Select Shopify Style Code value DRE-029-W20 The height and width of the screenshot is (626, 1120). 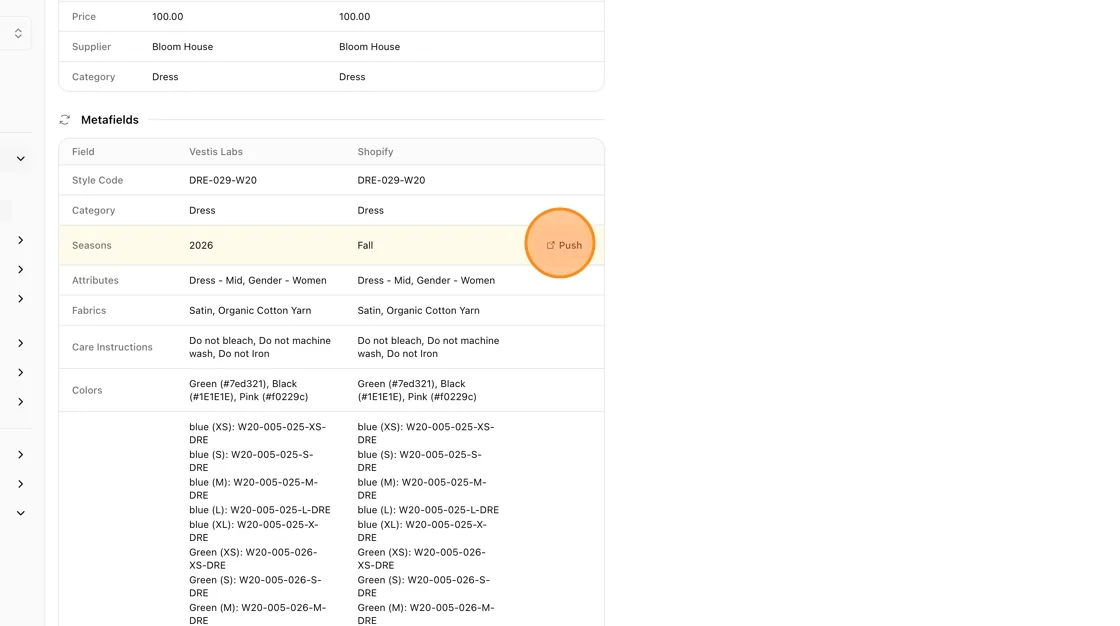[391, 180]
